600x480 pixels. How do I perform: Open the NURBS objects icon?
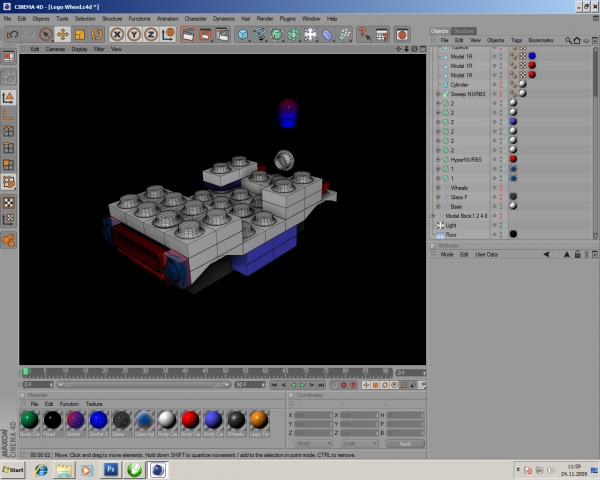[277, 35]
